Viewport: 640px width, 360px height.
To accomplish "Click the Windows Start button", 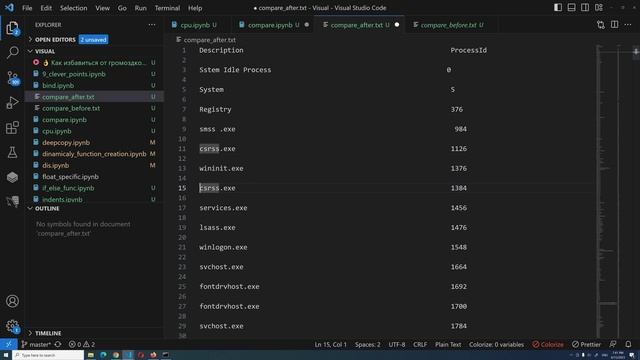I will [6, 355].
